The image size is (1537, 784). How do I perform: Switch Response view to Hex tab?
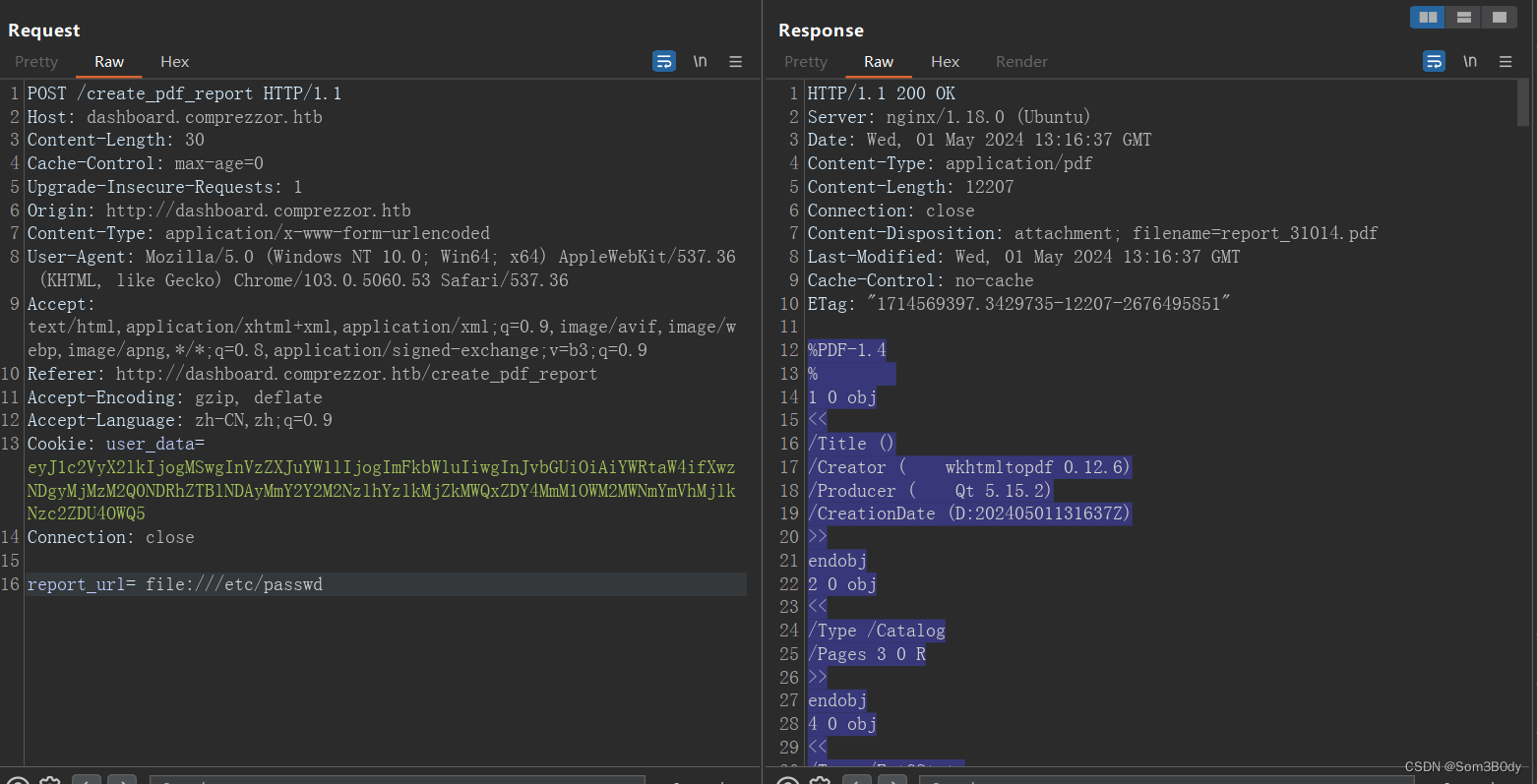pos(945,61)
